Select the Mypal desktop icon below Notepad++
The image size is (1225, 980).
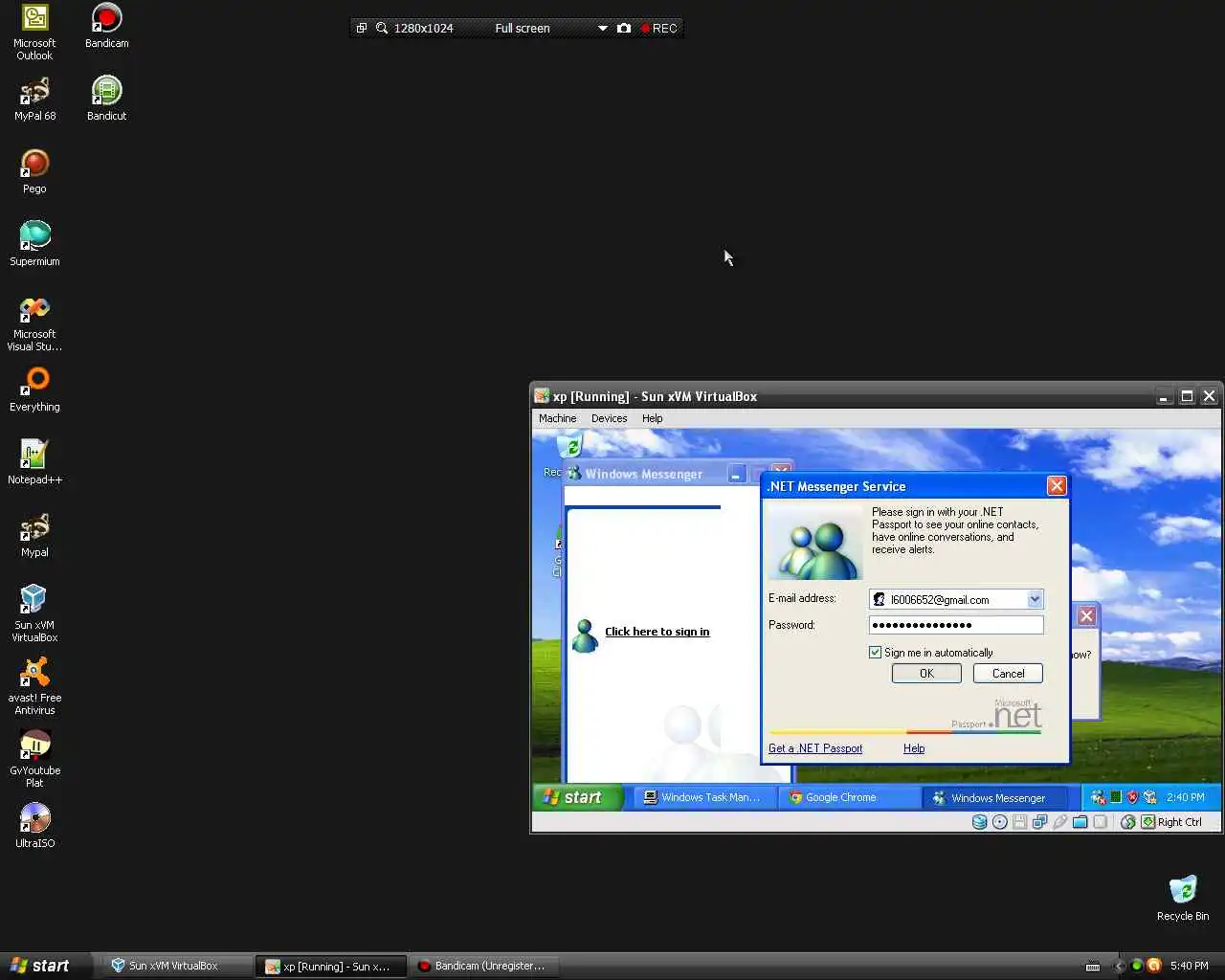click(x=34, y=535)
